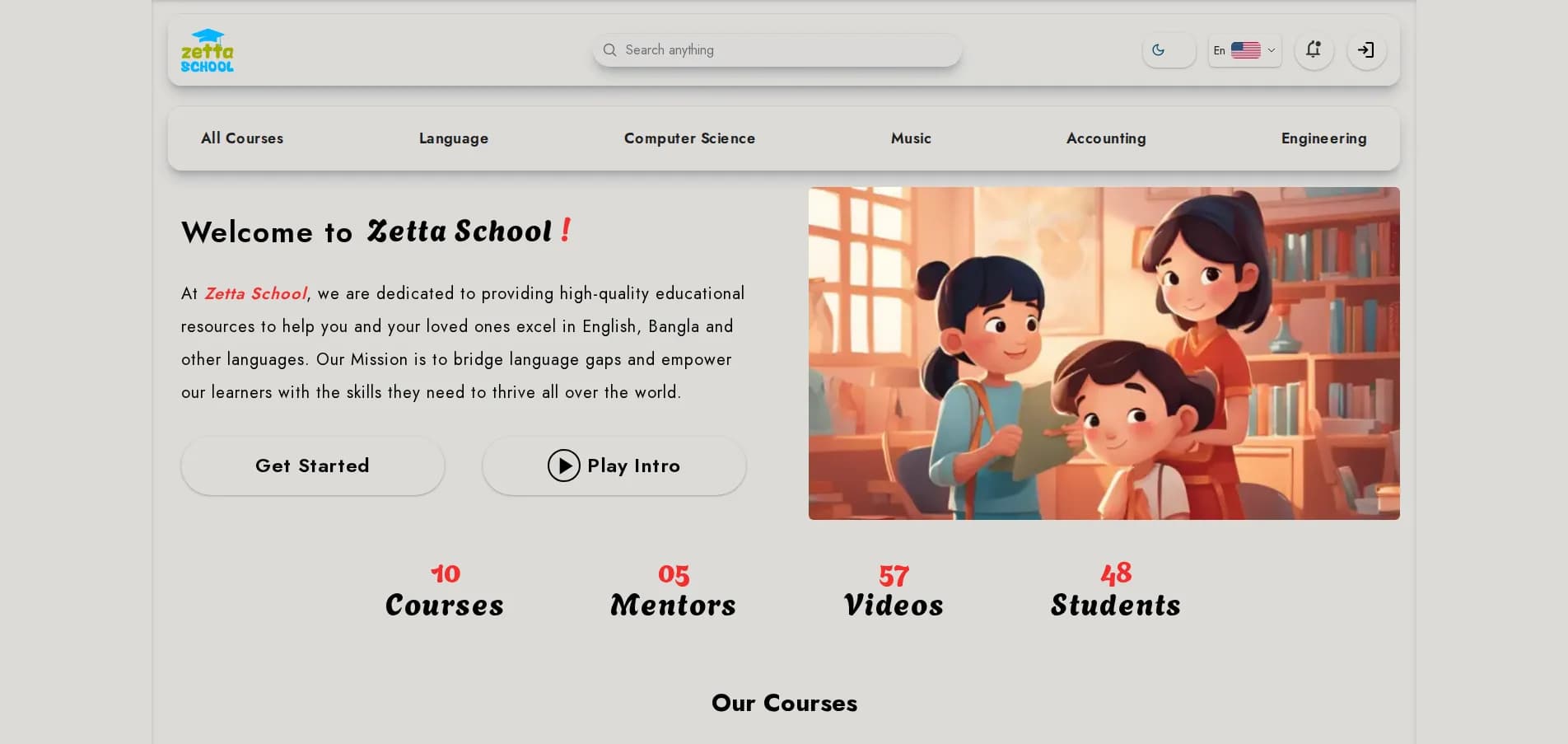Open the Accounting category
1568x744 pixels.
[x=1106, y=138]
